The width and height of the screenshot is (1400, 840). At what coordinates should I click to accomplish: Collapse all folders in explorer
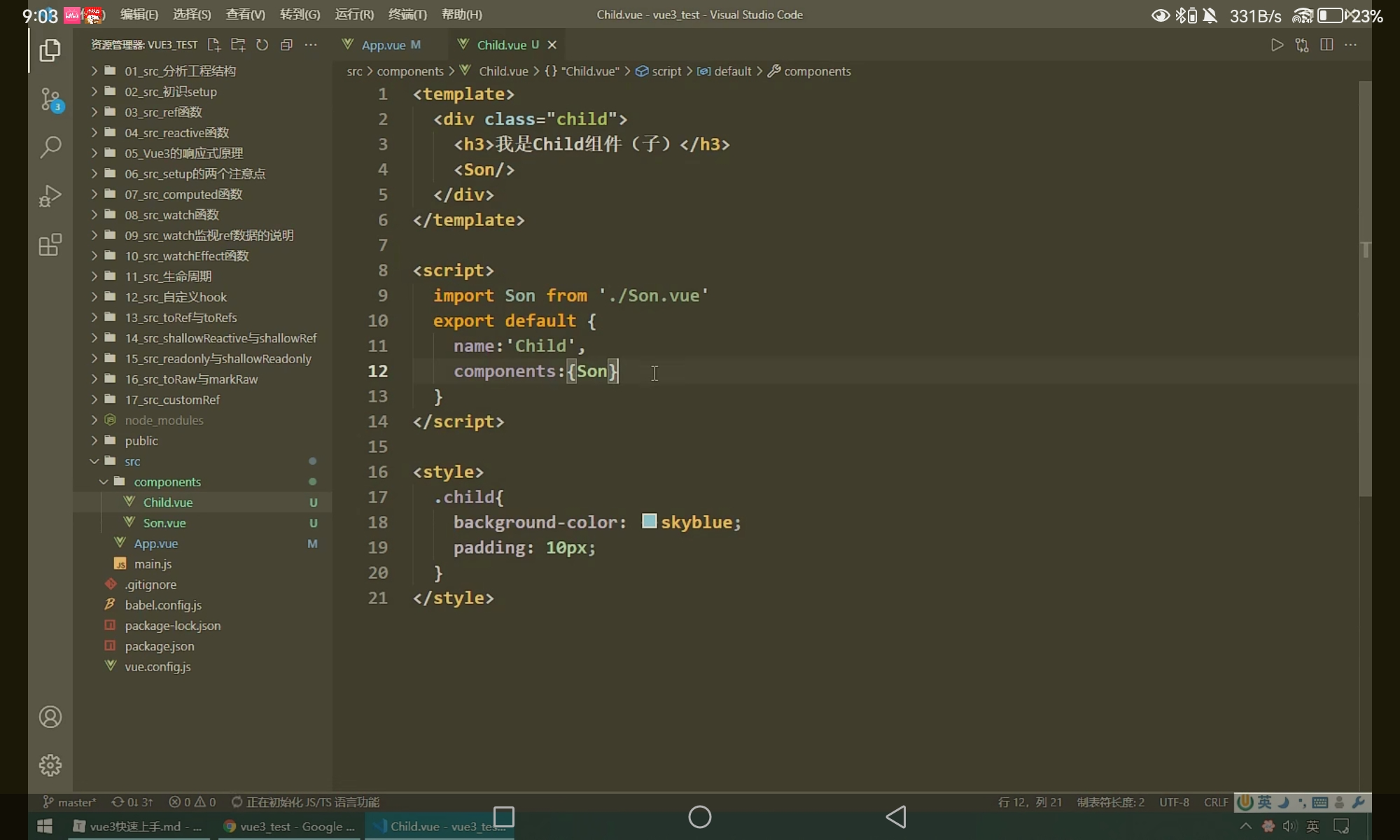click(x=286, y=45)
